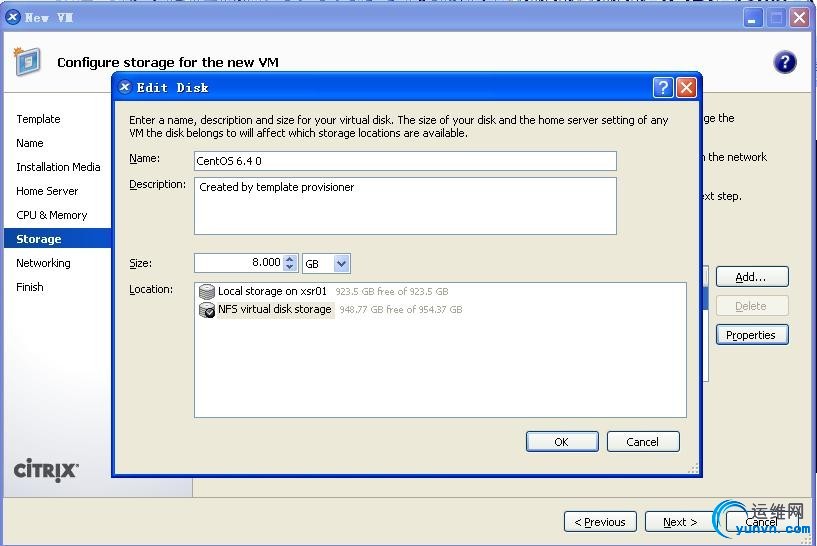Click the Next > wizard button

point(680,522)
